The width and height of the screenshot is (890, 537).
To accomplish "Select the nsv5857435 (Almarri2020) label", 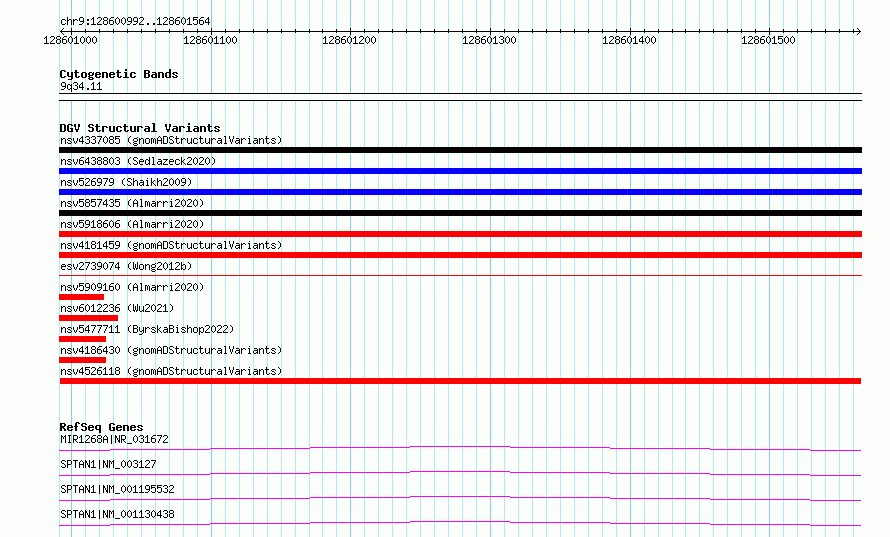I will point(132,203).
